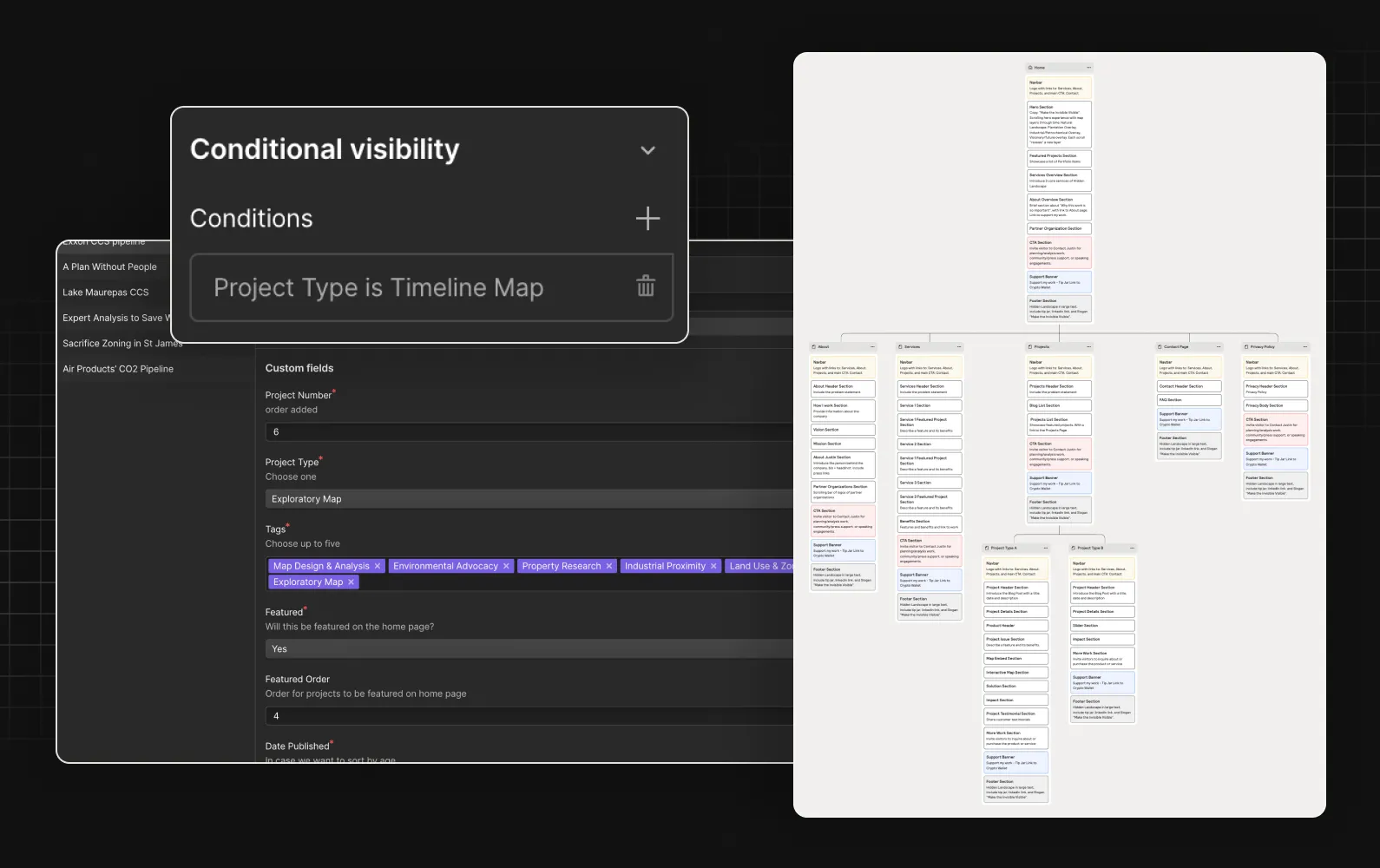Screen dimensions: 1380x868
Task: Click the Project Type A page icon
Action: click(988, 549)
